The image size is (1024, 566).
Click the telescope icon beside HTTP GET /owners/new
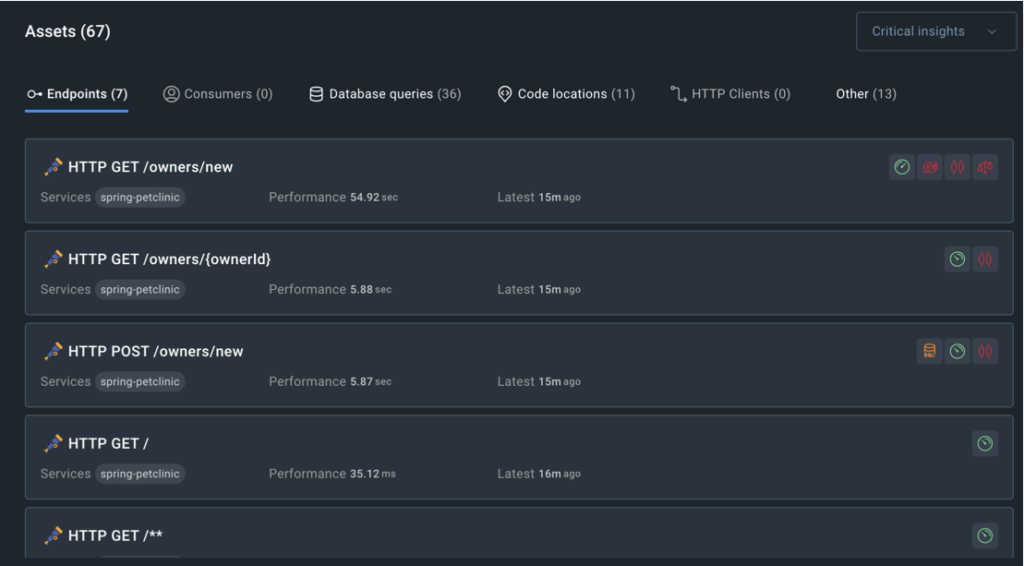(53, 167)
